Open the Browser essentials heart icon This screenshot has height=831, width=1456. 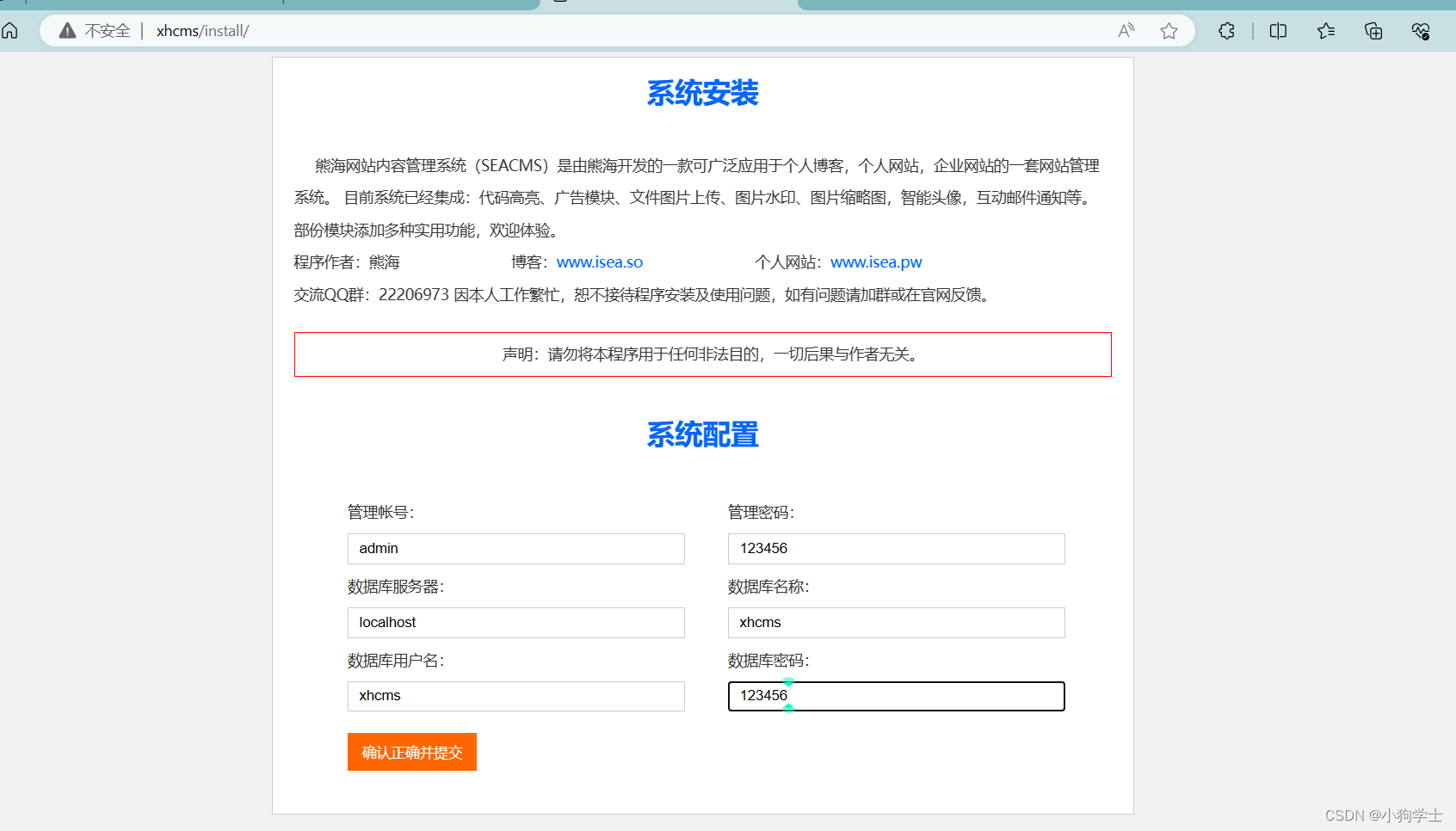pos(1421,31)
